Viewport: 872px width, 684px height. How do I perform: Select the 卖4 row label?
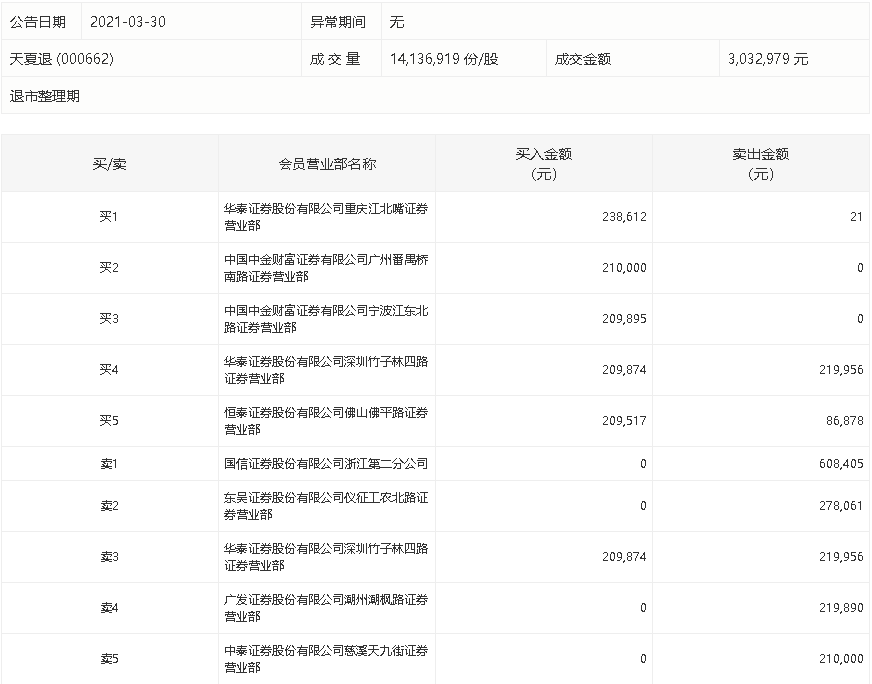click(x=110, y=608)
